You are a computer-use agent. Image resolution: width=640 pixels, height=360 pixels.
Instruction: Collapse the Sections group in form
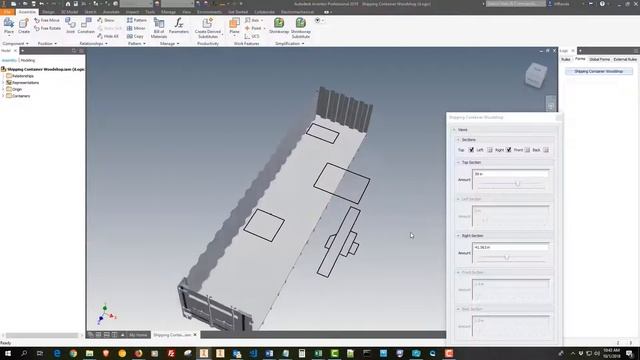point(458,140)
